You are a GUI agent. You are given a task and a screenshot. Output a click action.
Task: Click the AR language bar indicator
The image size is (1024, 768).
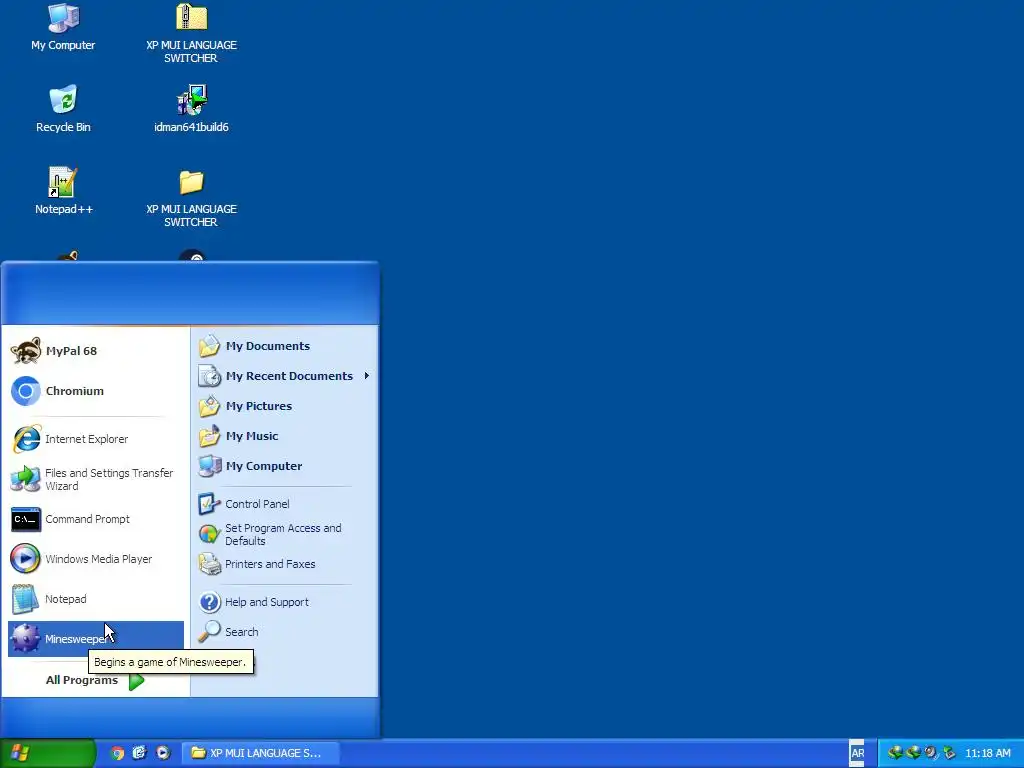click(857, 753)
